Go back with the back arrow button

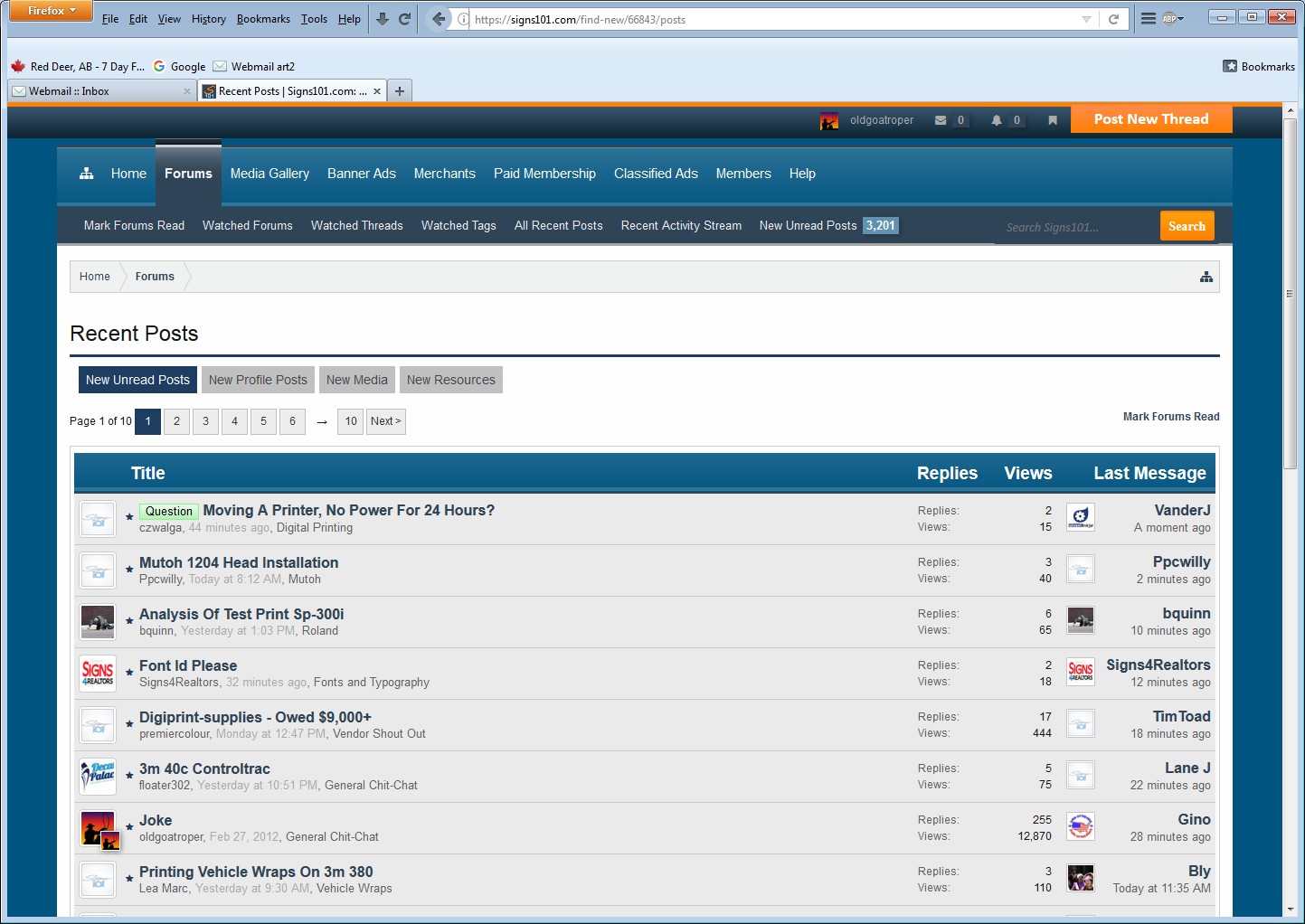[439, 19]
